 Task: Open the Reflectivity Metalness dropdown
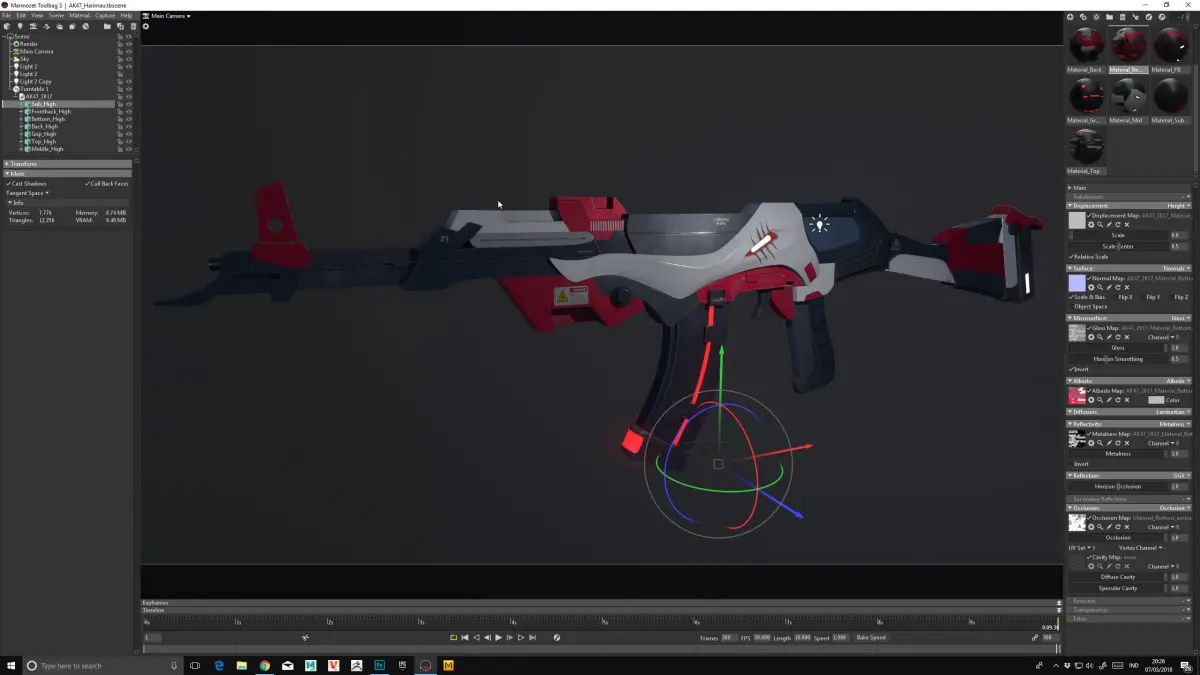click(1174, 424)
